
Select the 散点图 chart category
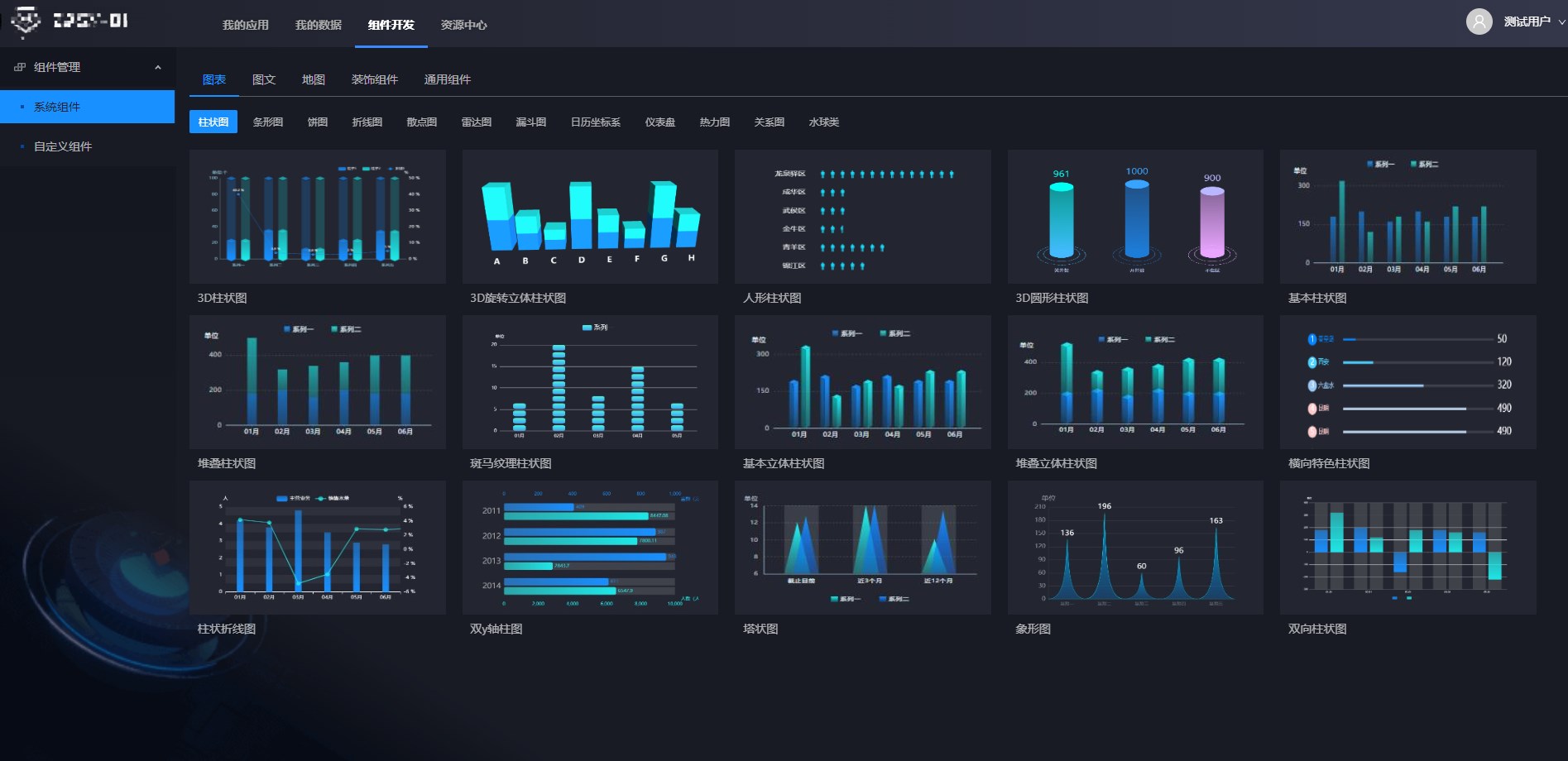tap(422, 122)
